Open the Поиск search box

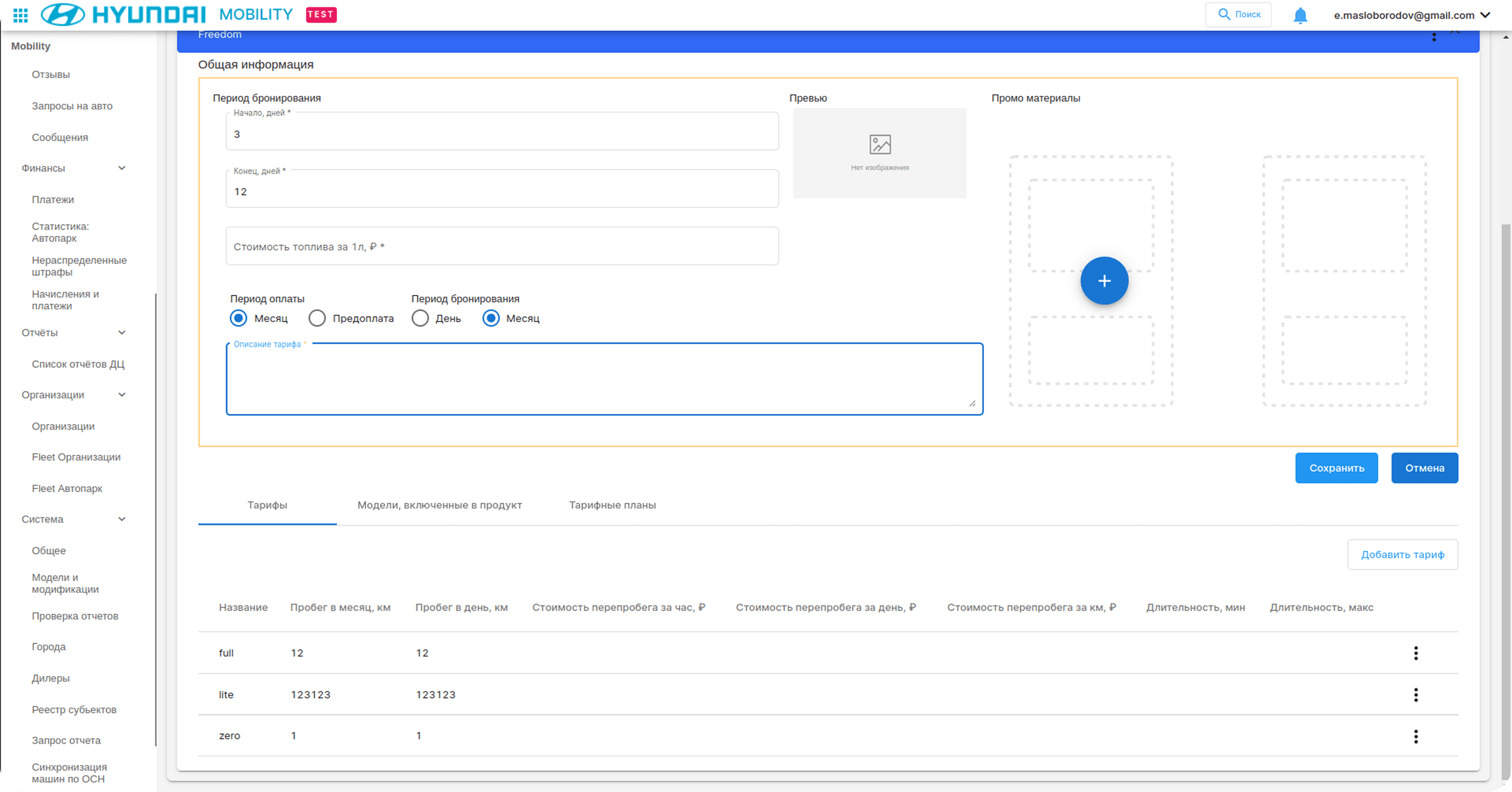1239,14
